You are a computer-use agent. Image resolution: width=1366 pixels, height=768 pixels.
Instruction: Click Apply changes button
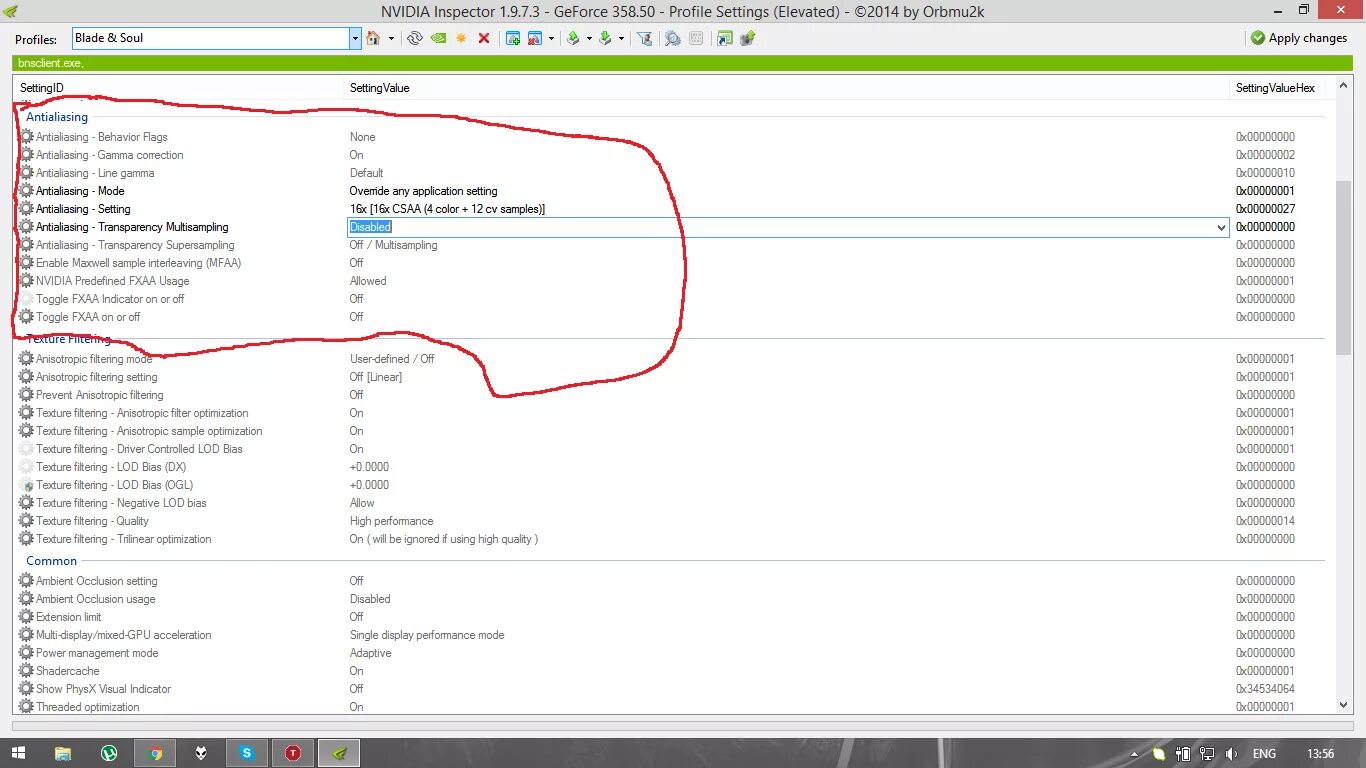1298,38
